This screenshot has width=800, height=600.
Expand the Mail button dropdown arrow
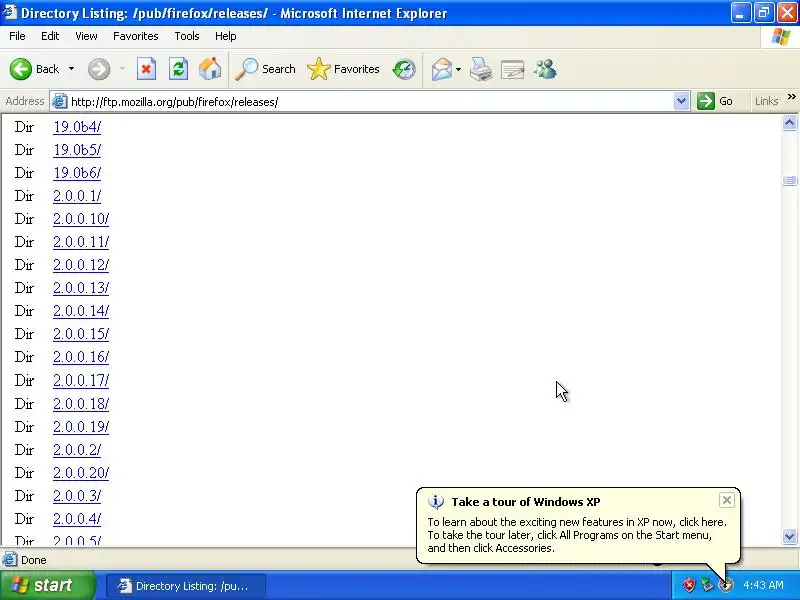tap(458, 69)
